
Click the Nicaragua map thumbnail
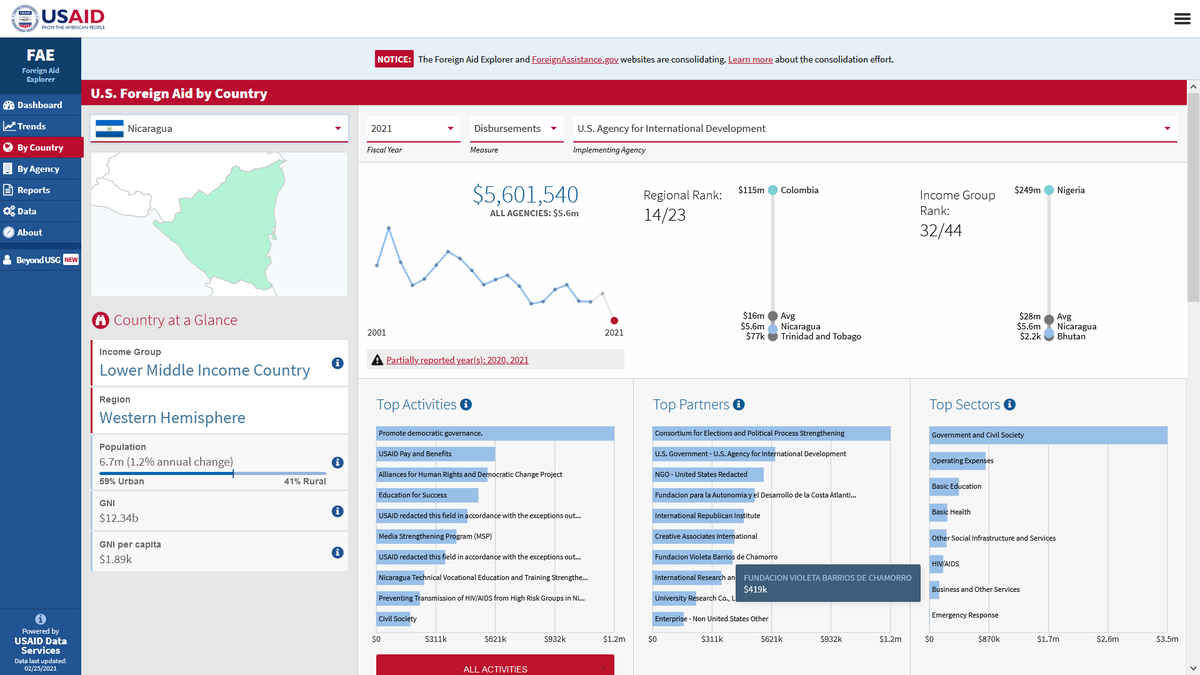click(x=219, y=223)
